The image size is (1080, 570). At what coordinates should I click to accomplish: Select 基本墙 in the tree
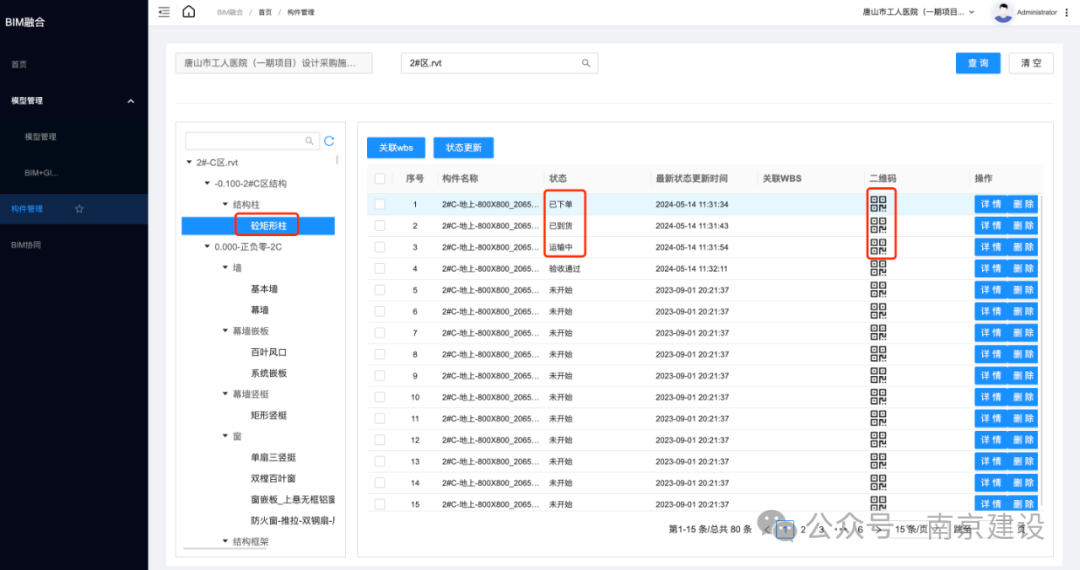pyautogui.click(x=264, y=289)
